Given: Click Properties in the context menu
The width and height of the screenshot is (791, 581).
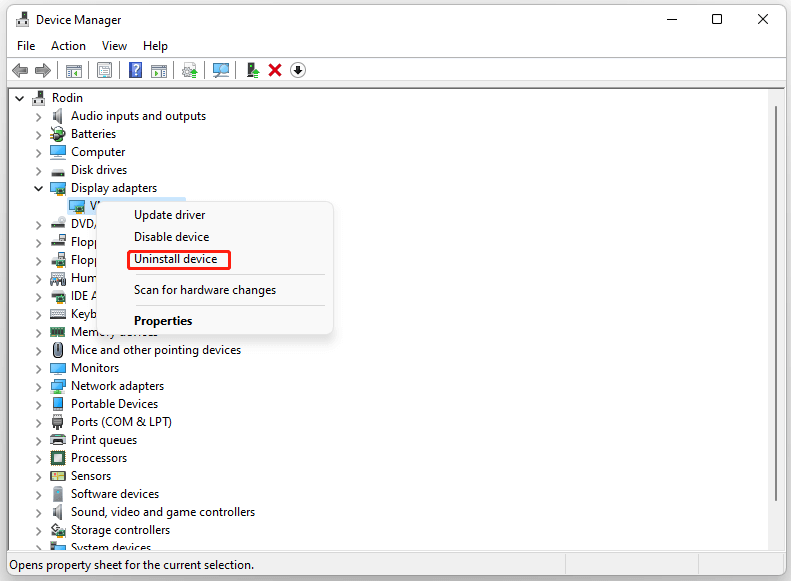Looking at the screenshot, I should [163, 321].
